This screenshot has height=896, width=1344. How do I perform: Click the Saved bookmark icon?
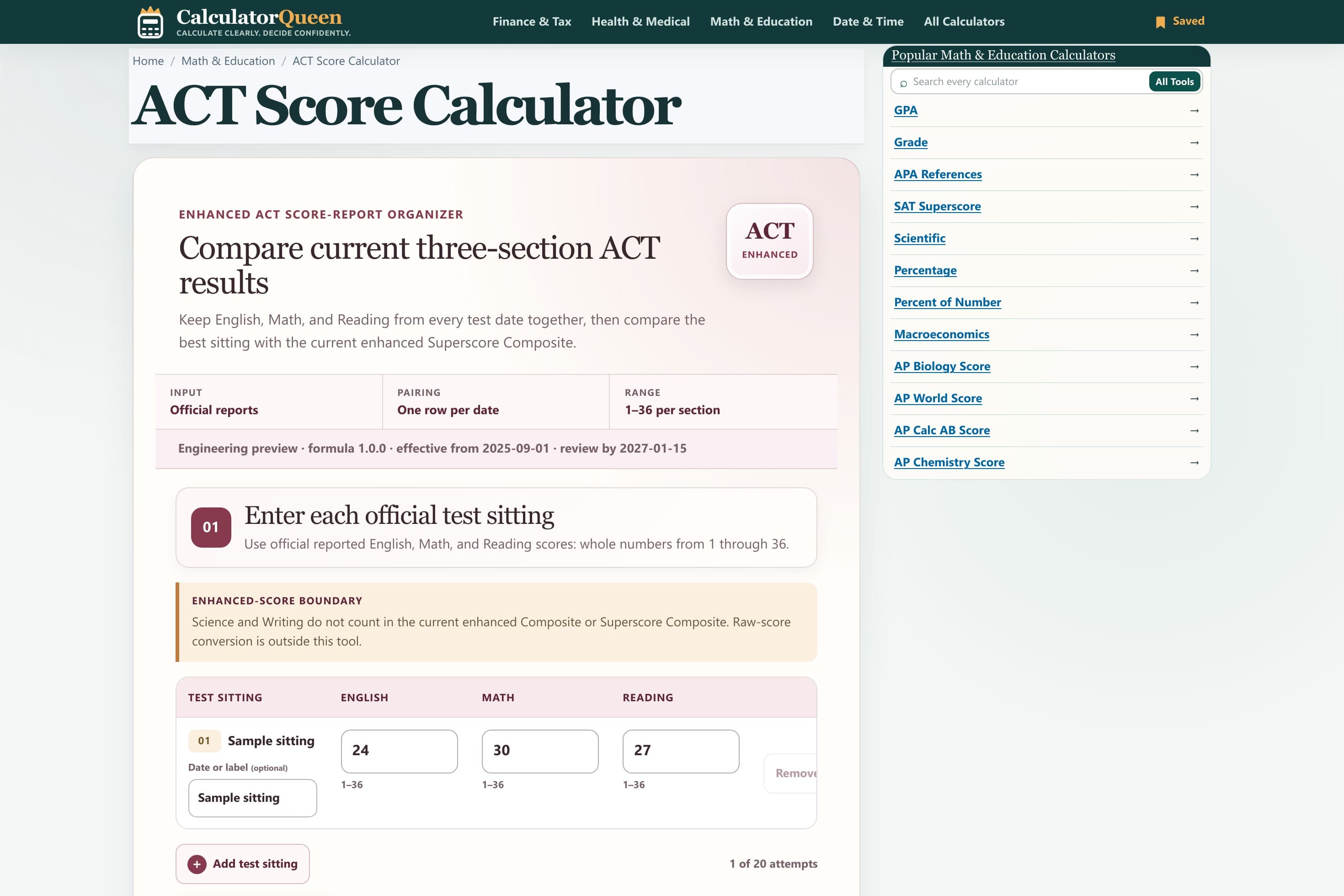click(x=1160, y=22)
